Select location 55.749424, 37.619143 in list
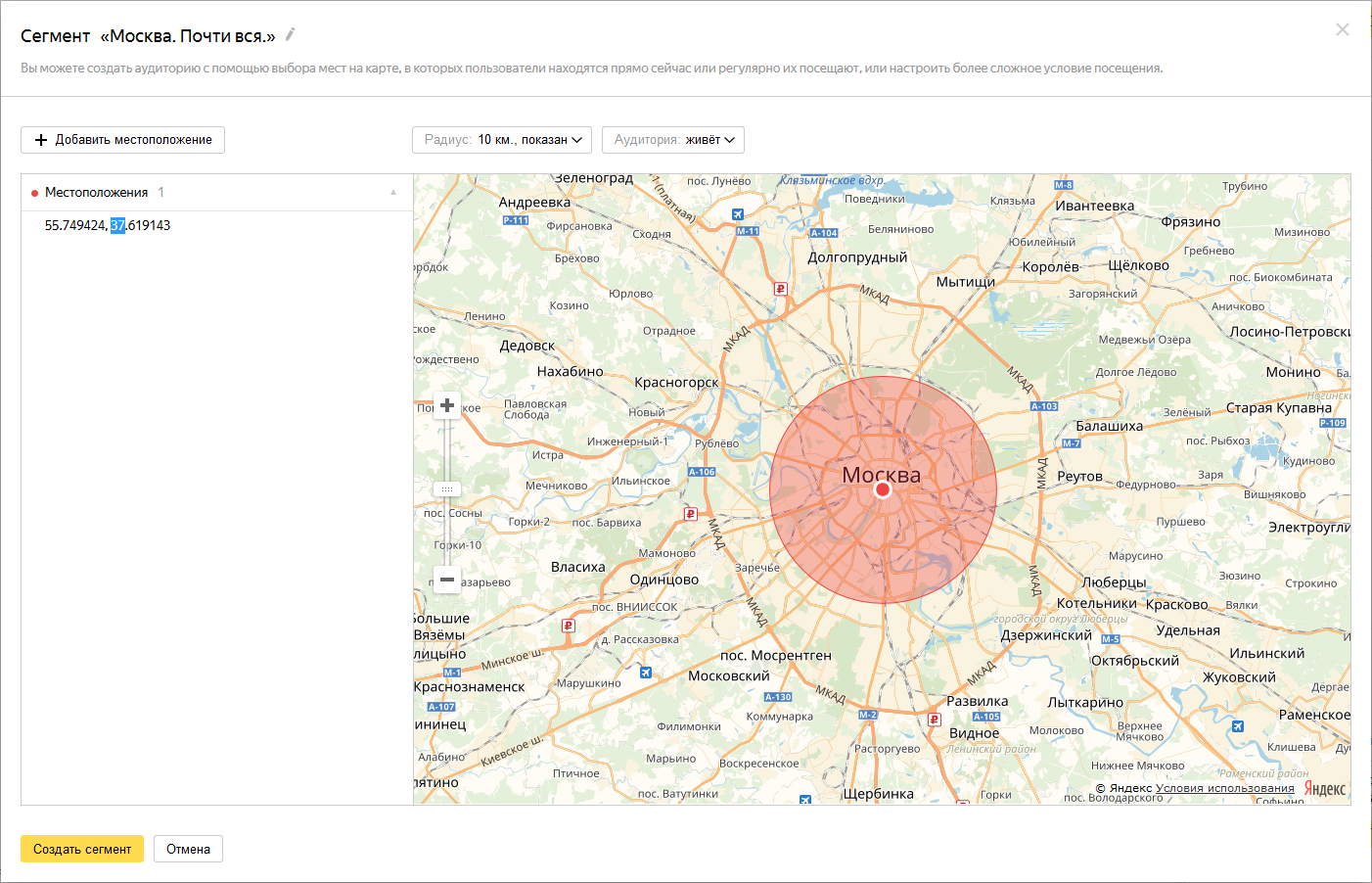Screen dimensions: 1372x883 [108, 225]
